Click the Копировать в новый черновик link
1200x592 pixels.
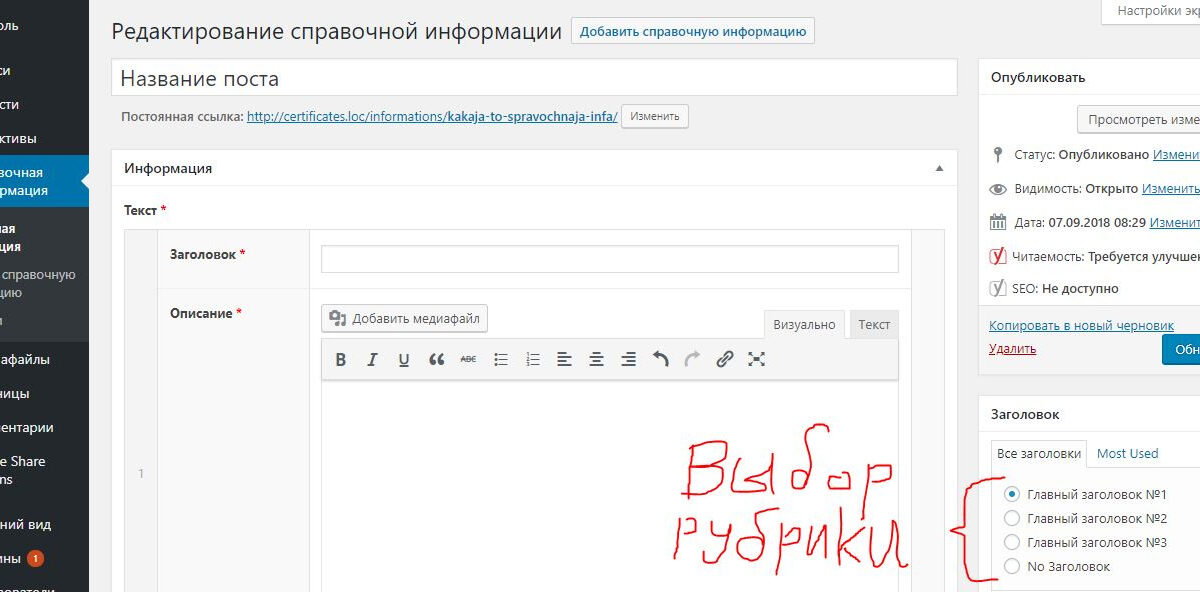(1081, 325)
